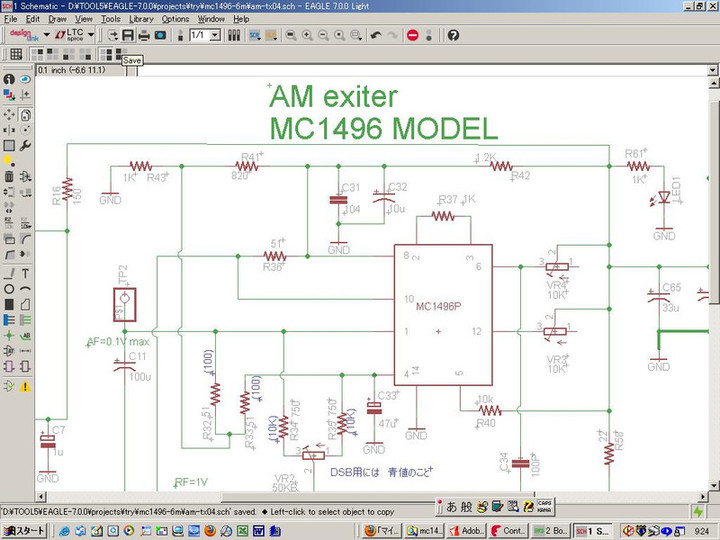The width and height of the screenshot is (720, 540).
Task: Click the Windows Start button
Action: (x=24, y=530)
